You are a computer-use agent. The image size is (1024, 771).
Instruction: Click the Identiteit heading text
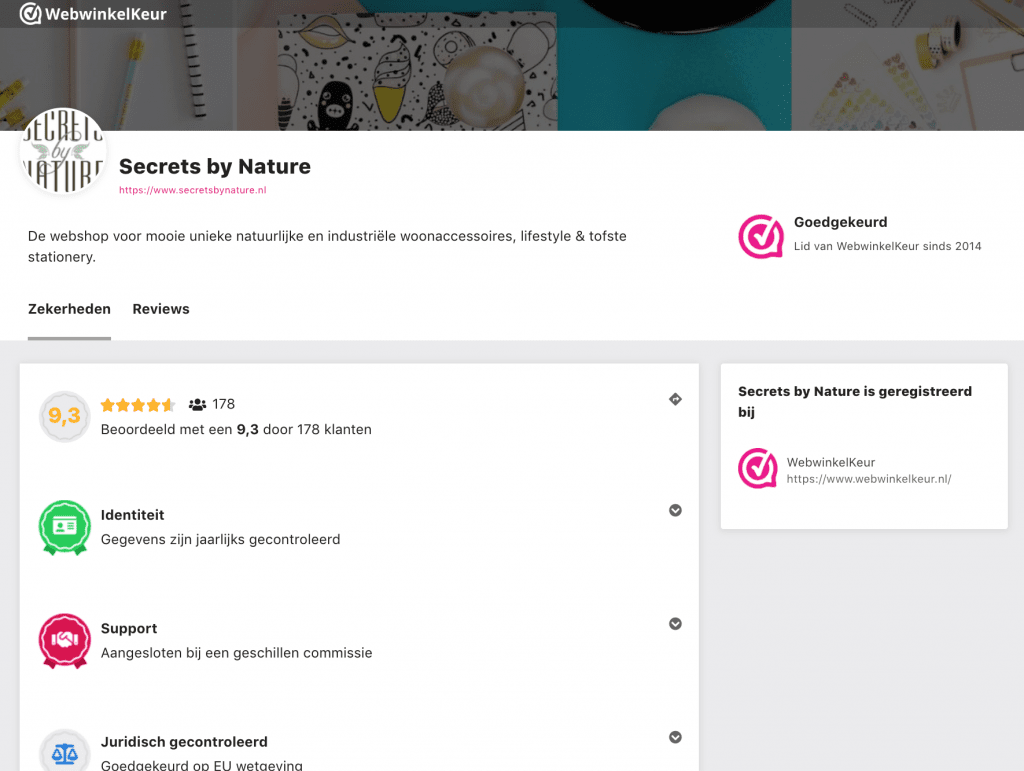tap(132, 515)
